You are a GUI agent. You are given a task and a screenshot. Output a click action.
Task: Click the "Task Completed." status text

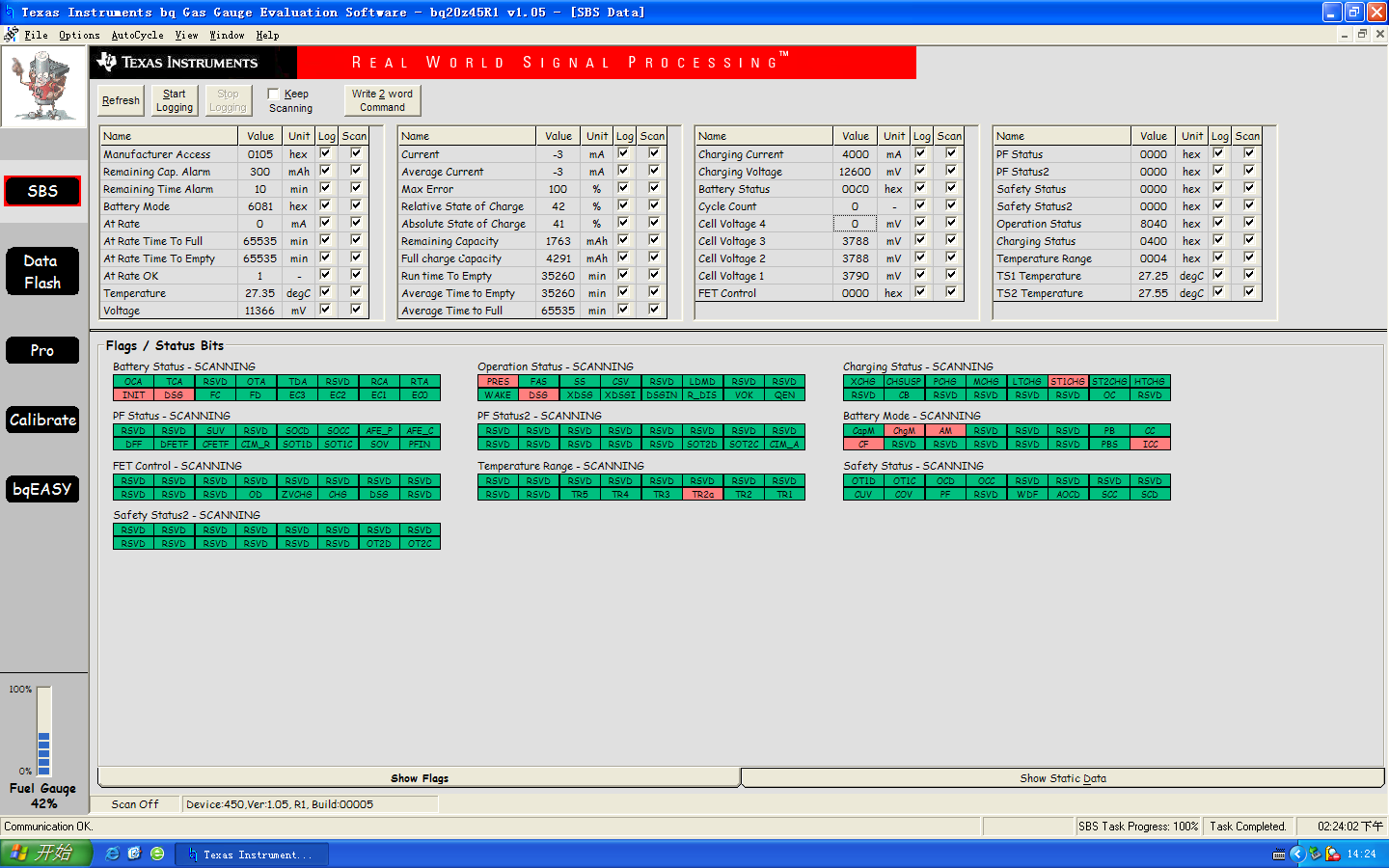(x=1248, y=827)
